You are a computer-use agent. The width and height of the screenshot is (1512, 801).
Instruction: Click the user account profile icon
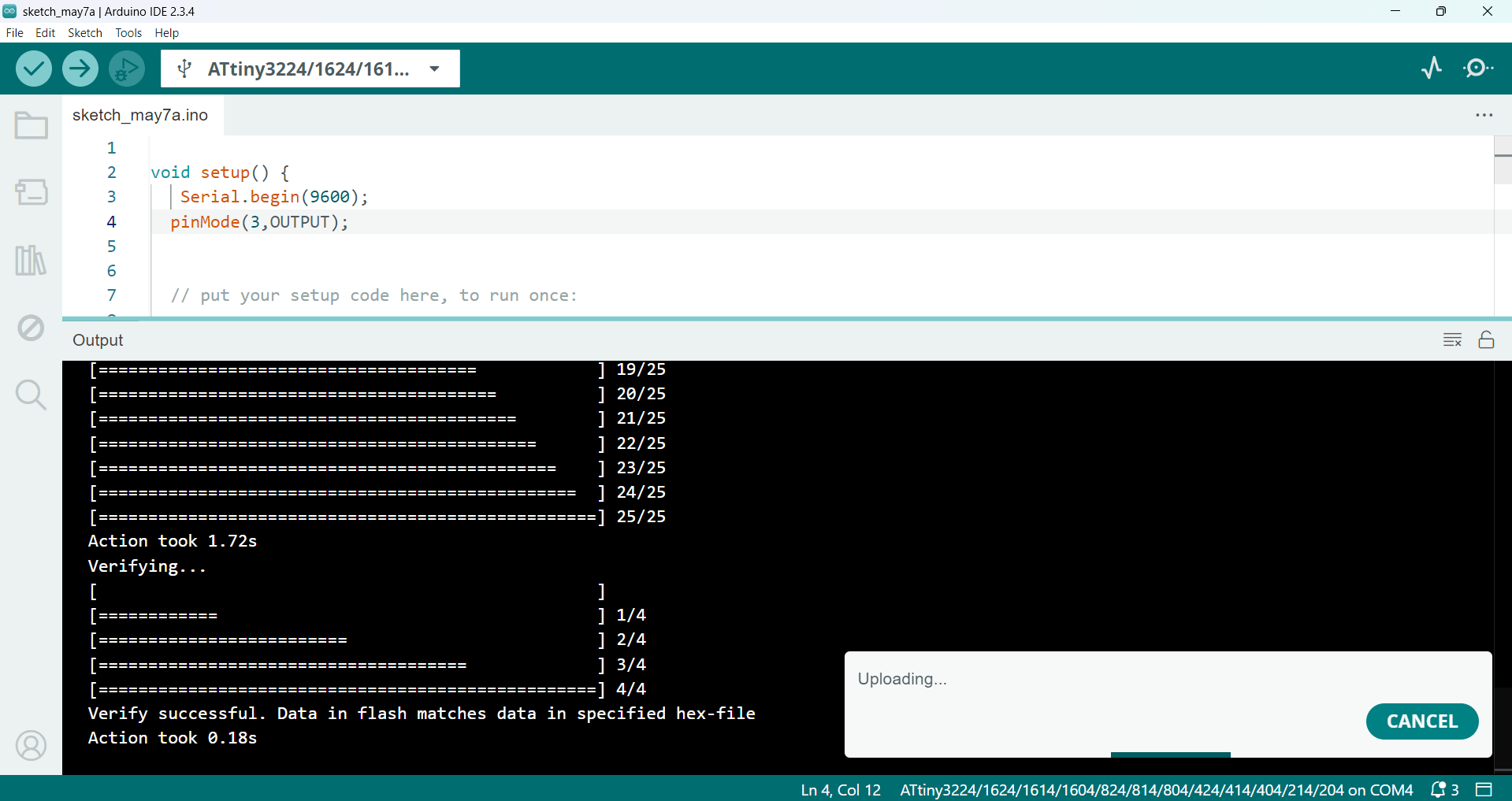[x=32, y=745]
